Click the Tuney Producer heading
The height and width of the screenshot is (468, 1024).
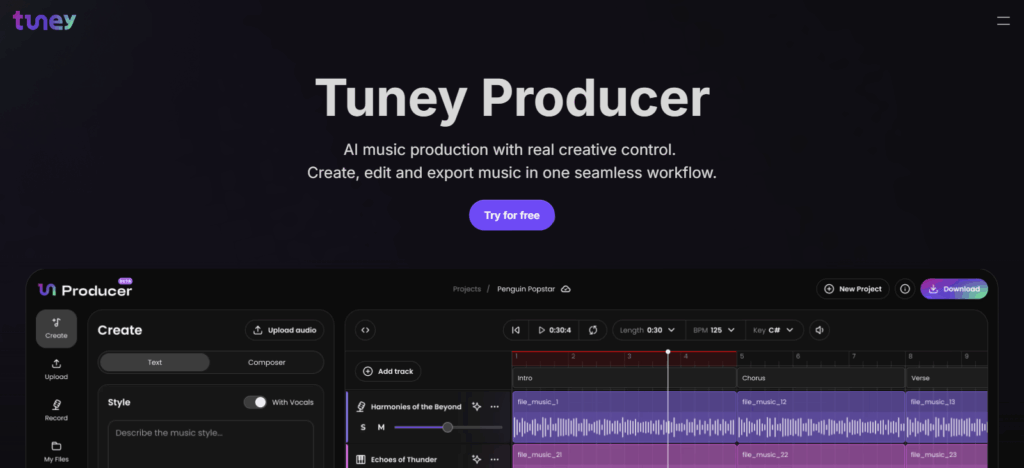[512, 99]
